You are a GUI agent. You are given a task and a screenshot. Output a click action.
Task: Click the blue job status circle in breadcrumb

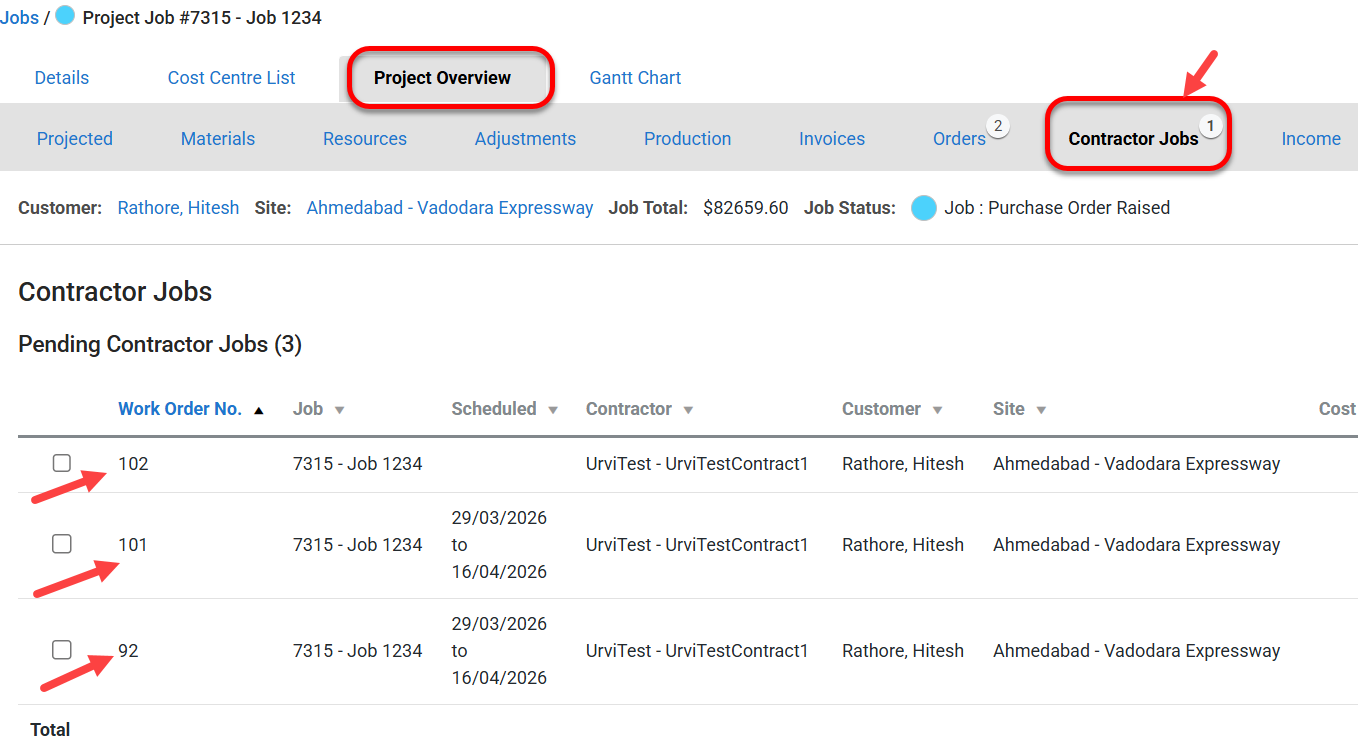(x=65, y=16)
